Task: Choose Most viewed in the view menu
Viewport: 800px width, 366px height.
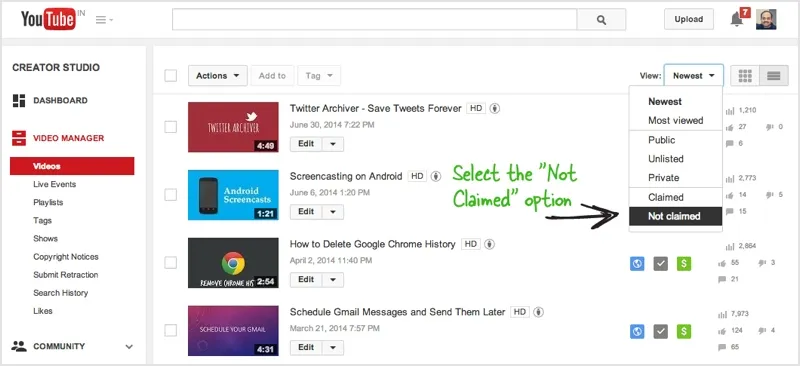Action: 675,120
